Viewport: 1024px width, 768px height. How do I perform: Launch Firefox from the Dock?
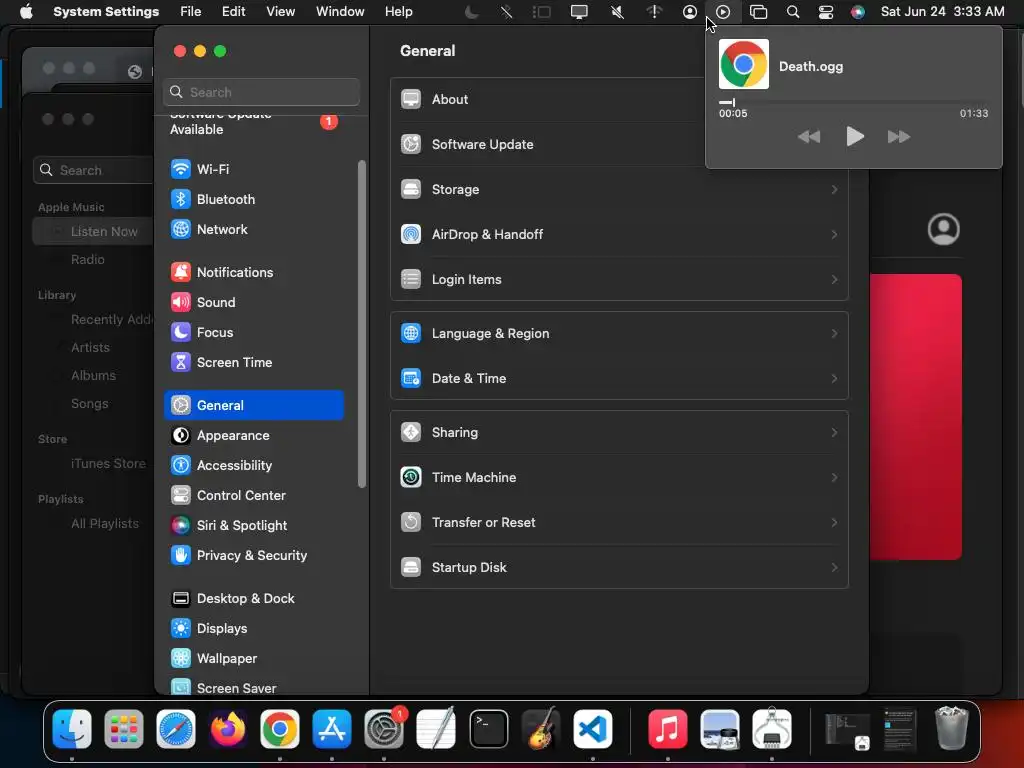[x=228, y=729]
